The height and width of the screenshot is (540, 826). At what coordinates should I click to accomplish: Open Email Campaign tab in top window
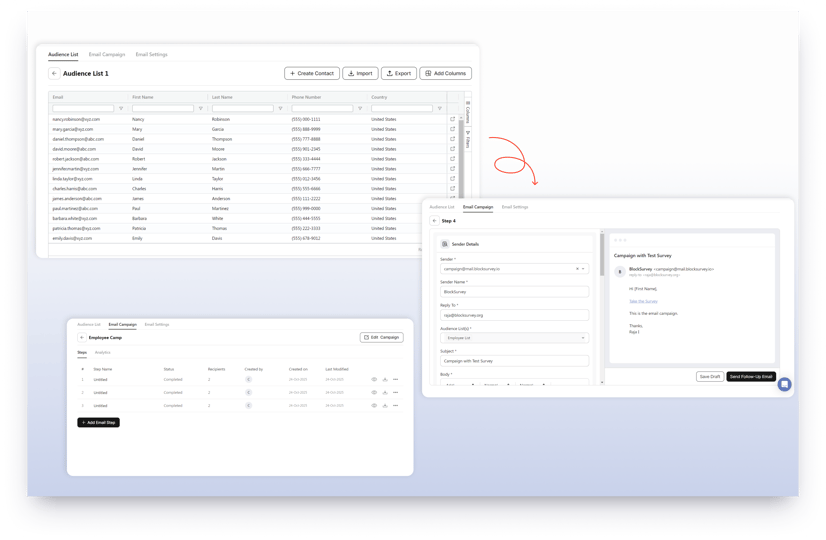(107, 54)
